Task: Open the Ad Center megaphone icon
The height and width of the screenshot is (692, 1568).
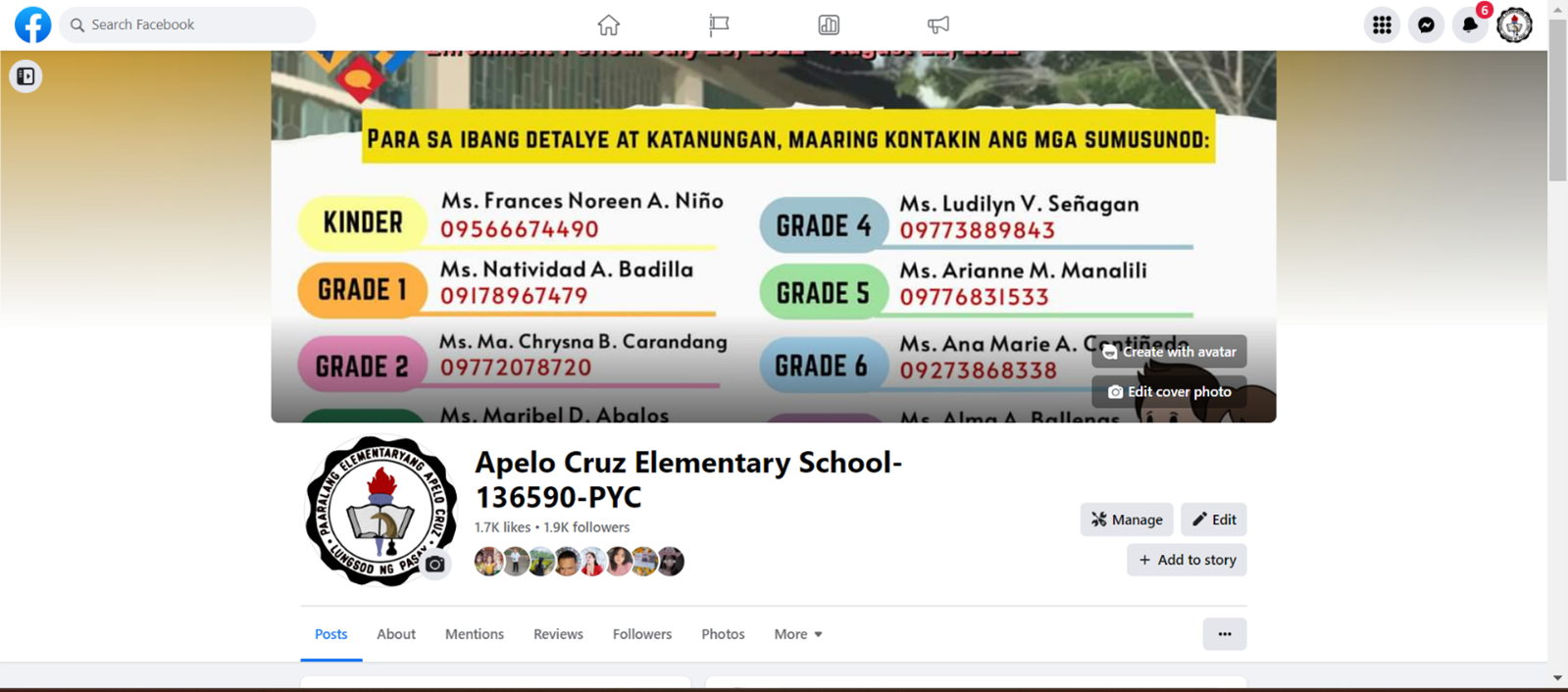Action: 938,25
